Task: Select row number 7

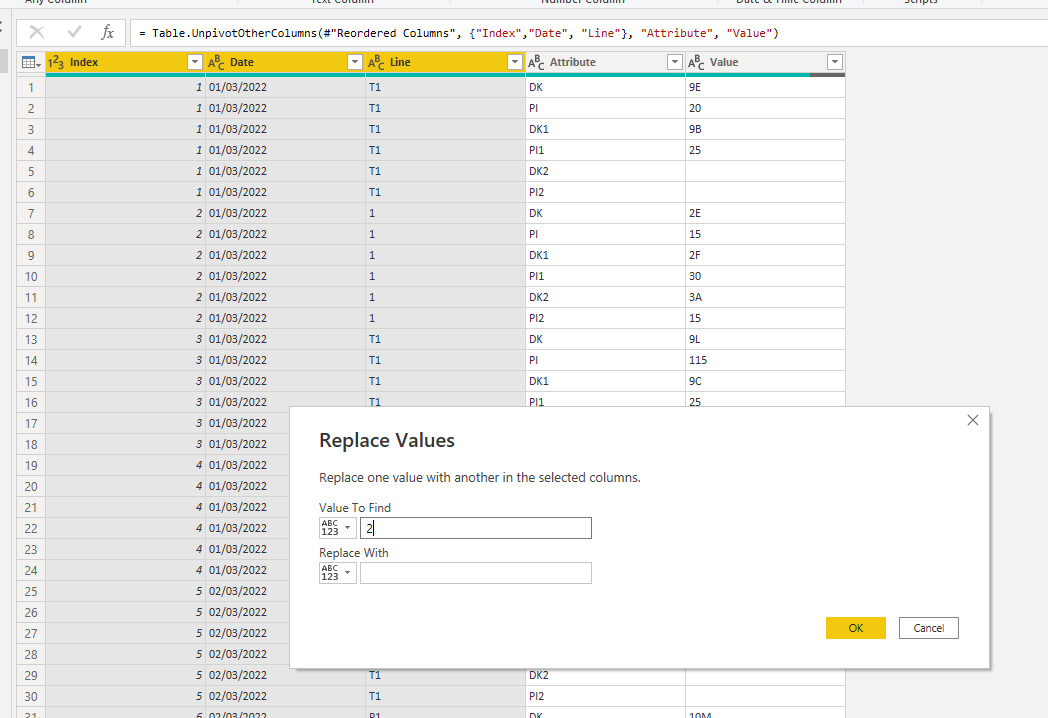Action: 31,213
